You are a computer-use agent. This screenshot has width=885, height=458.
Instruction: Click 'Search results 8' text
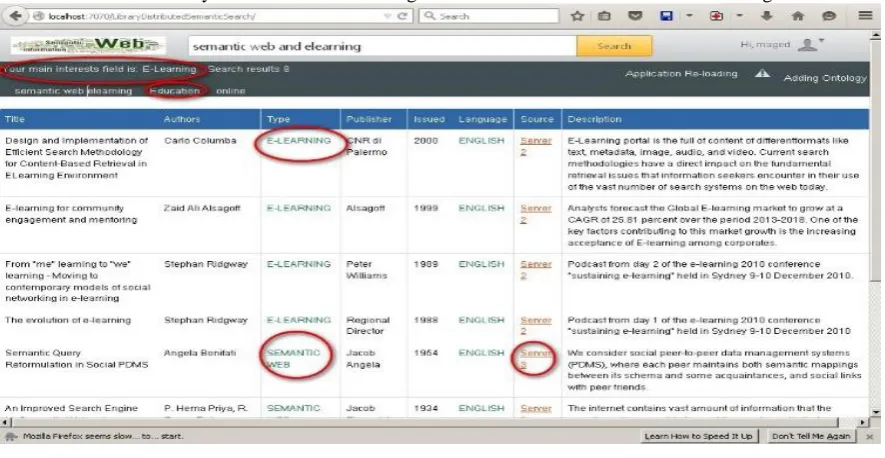[x=248, y=69]
